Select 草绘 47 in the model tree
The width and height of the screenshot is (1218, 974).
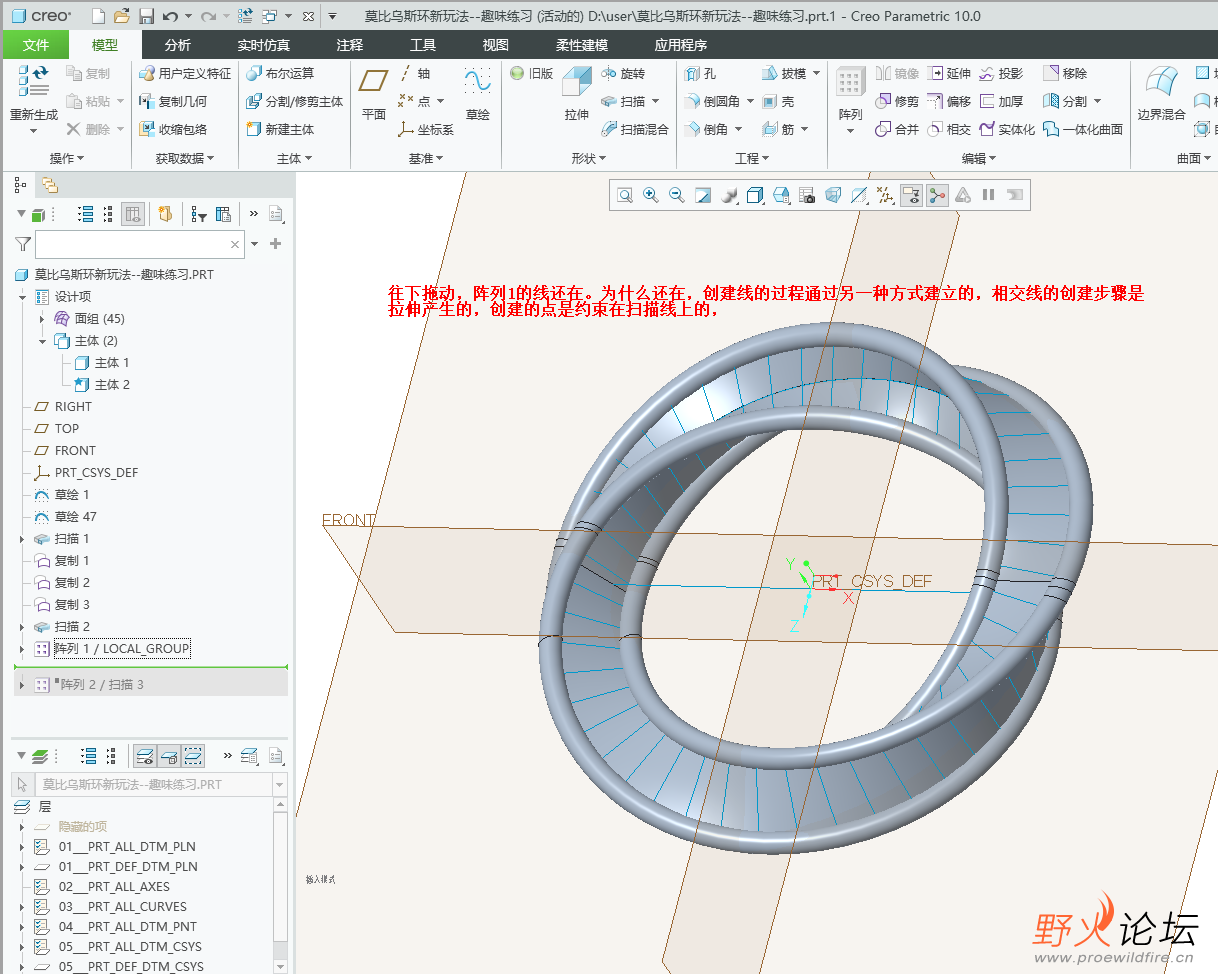pos(75,517)
